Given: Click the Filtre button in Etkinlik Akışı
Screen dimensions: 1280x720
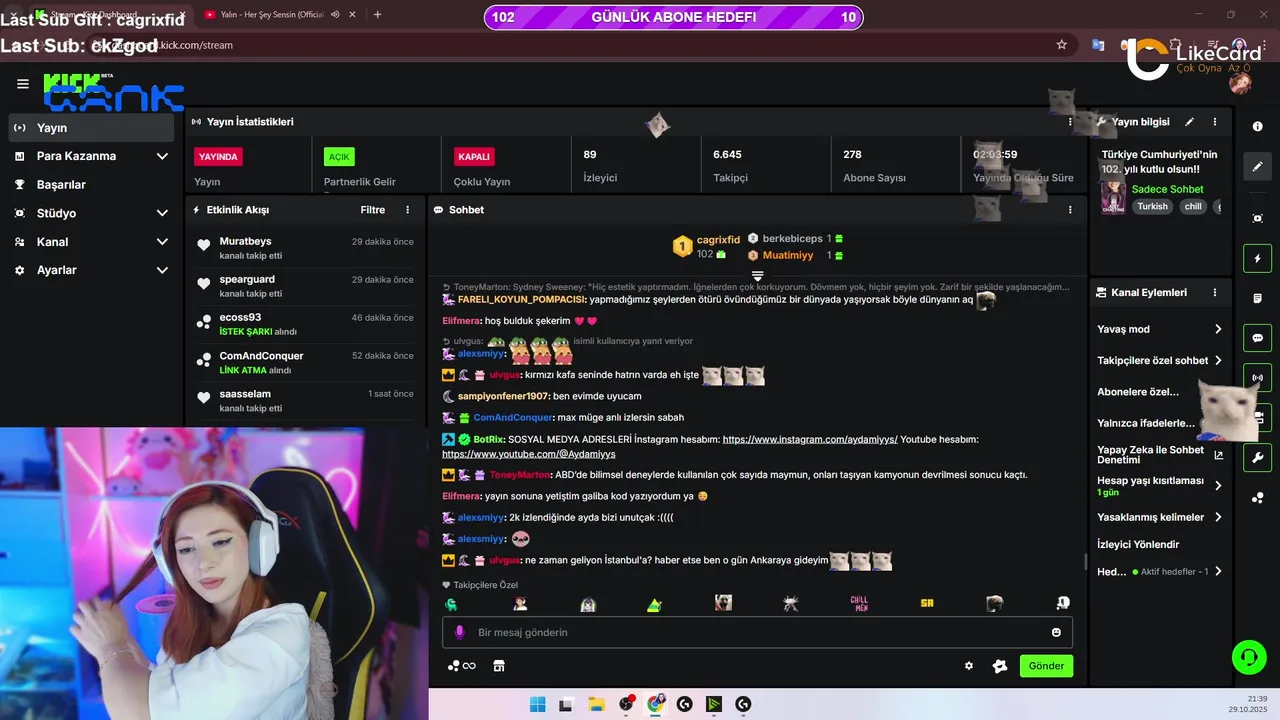Looking at the screenshot, I should tap(373, 210).
